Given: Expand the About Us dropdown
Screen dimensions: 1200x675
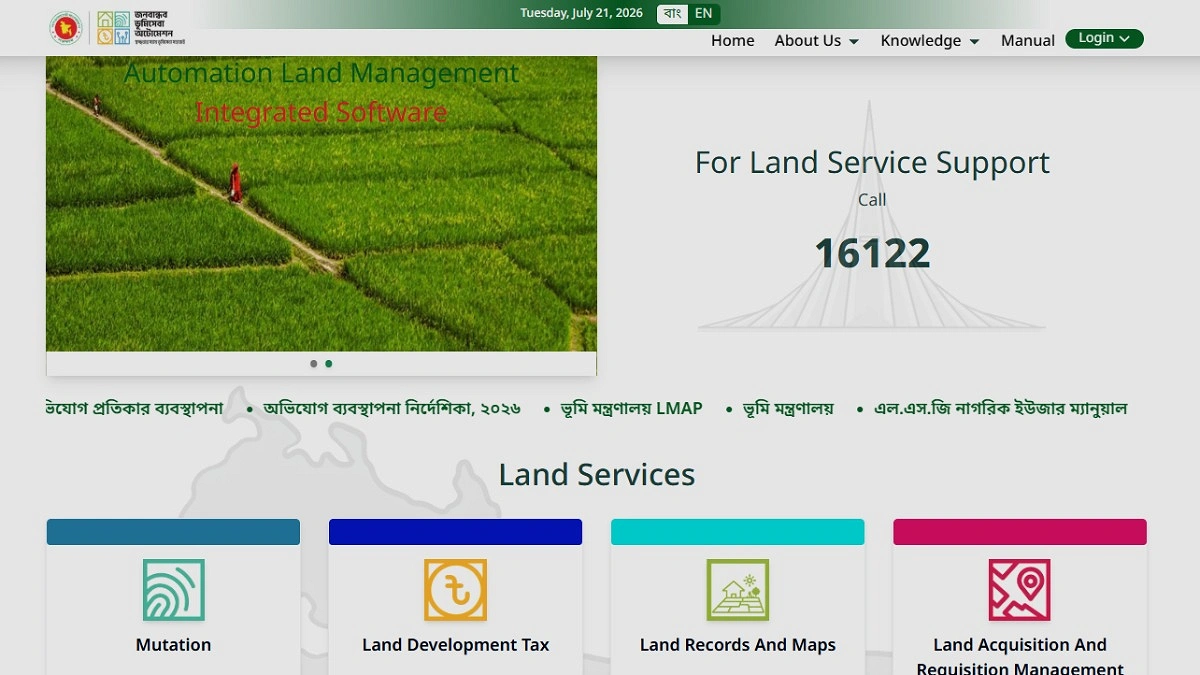Looking at the screenshot, I should 816,41.
